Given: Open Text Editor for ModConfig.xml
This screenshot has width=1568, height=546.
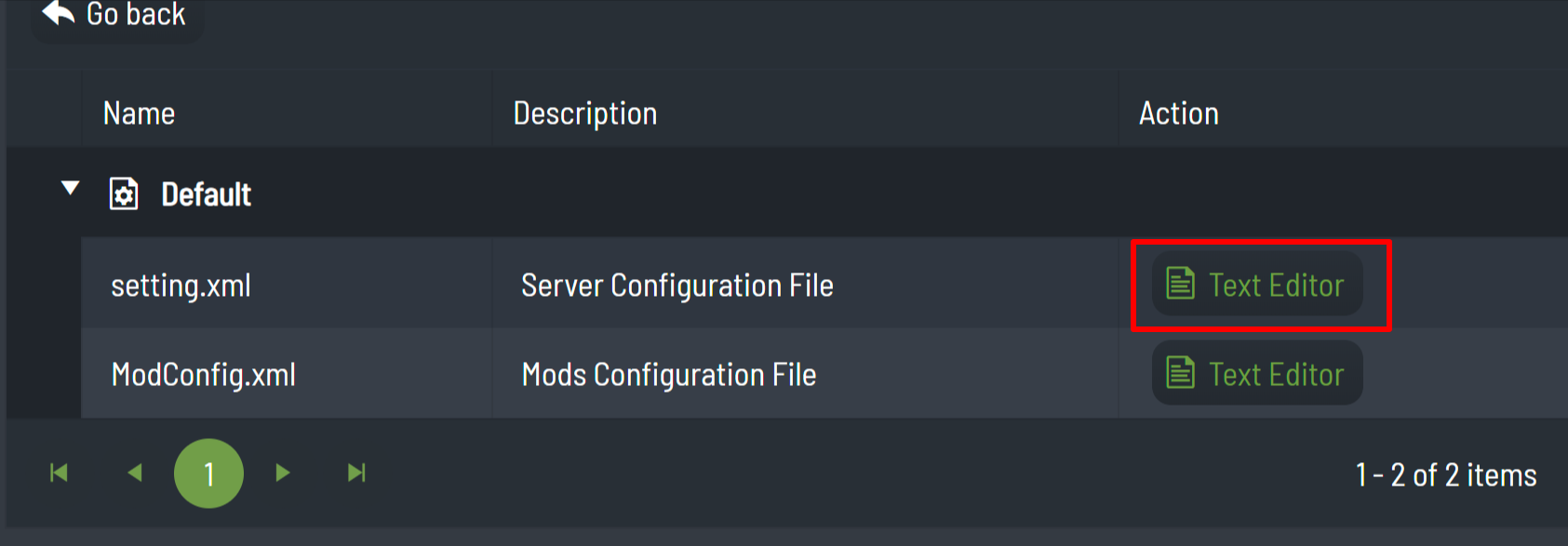Looking at the screenshot, I should click(x=1257, y=374).
